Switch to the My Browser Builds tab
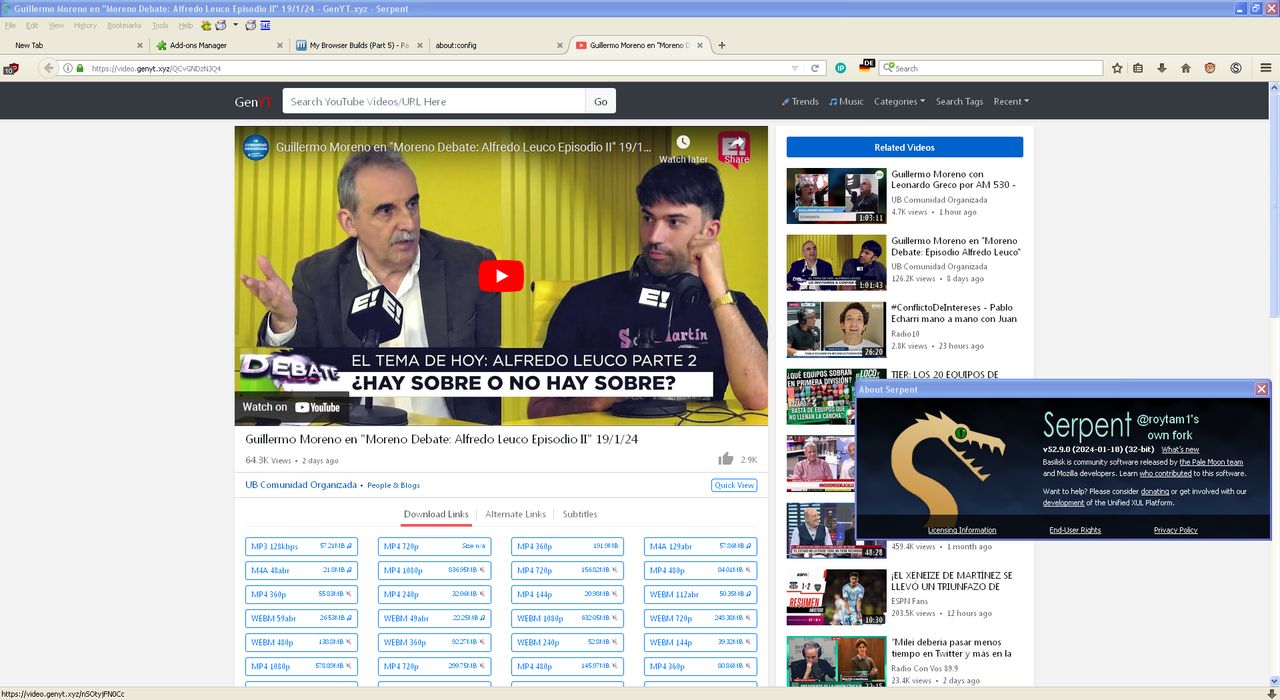Screen dimensions: 1280x700 358,45
